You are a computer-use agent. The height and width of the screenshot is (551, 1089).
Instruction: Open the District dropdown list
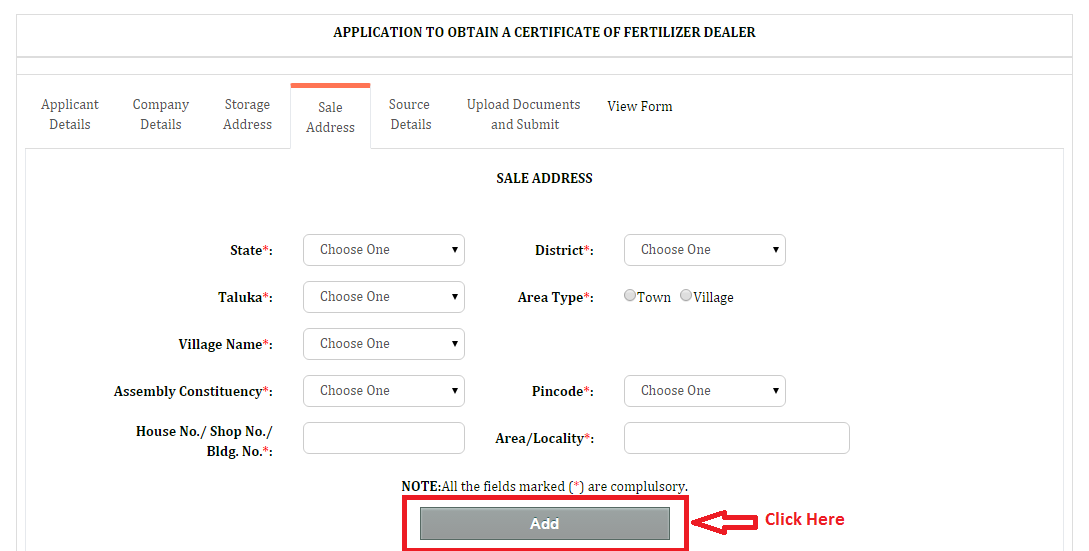point(705,250)
